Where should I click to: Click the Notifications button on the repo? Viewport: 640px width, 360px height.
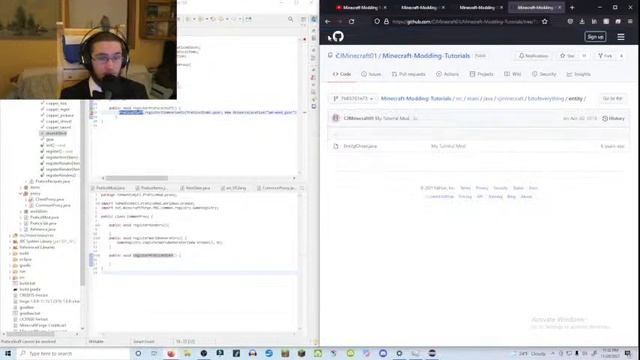pos(533,56)
